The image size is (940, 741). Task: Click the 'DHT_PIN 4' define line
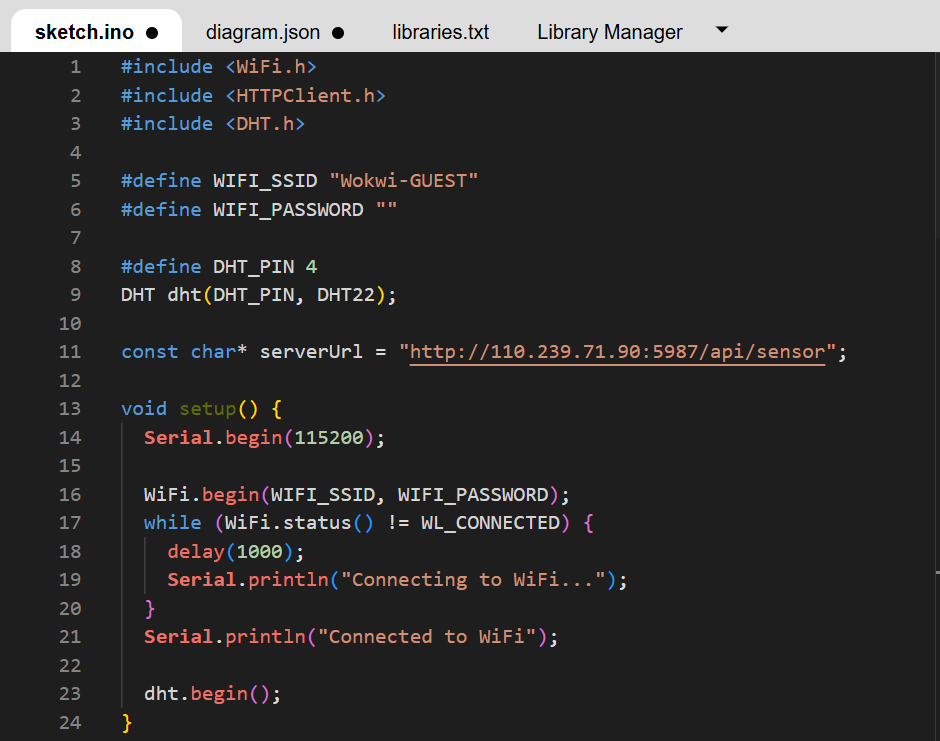click(219, 266)
